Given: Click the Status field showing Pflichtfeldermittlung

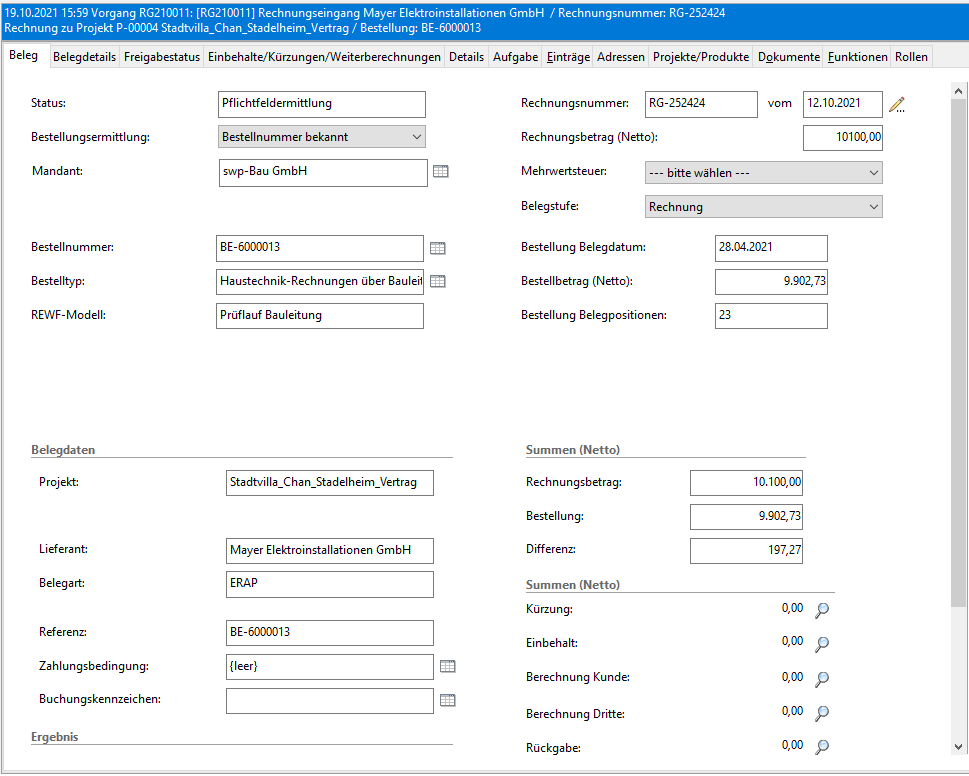Looking at the screenshot, I should [322, 104].
